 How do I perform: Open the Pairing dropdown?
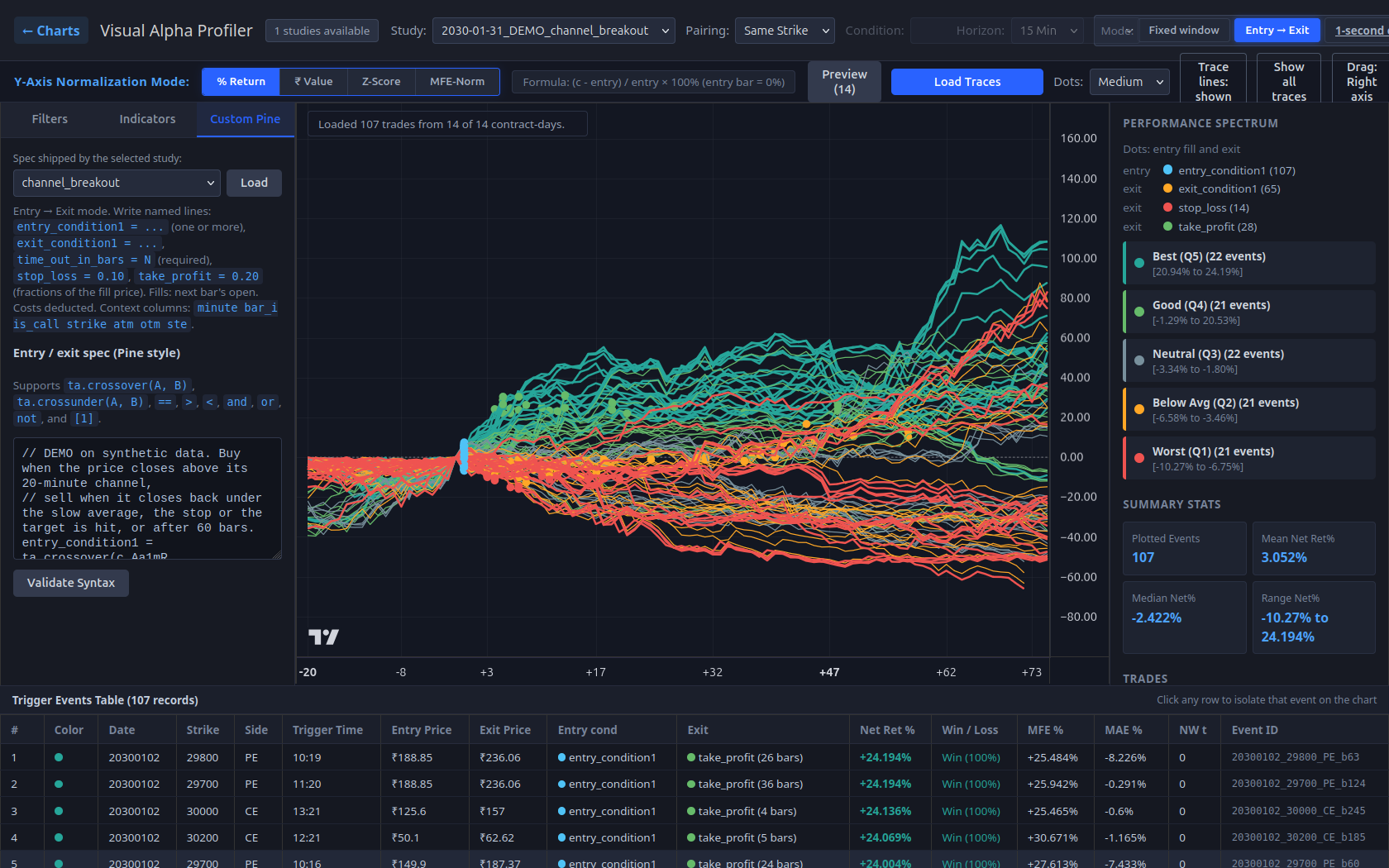pos(785,31)
